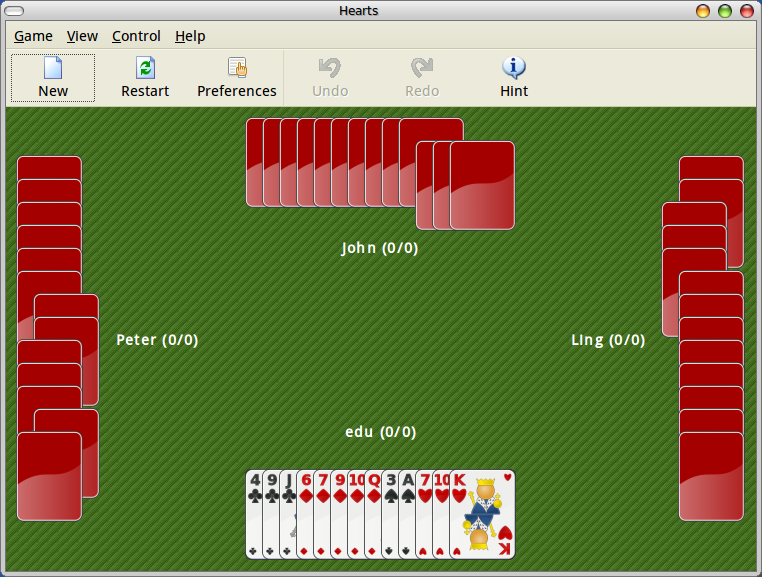Screen dimensions: 762x577
Task: Pick the Queen of Diamonds card
Action: (x=373, y=514)
